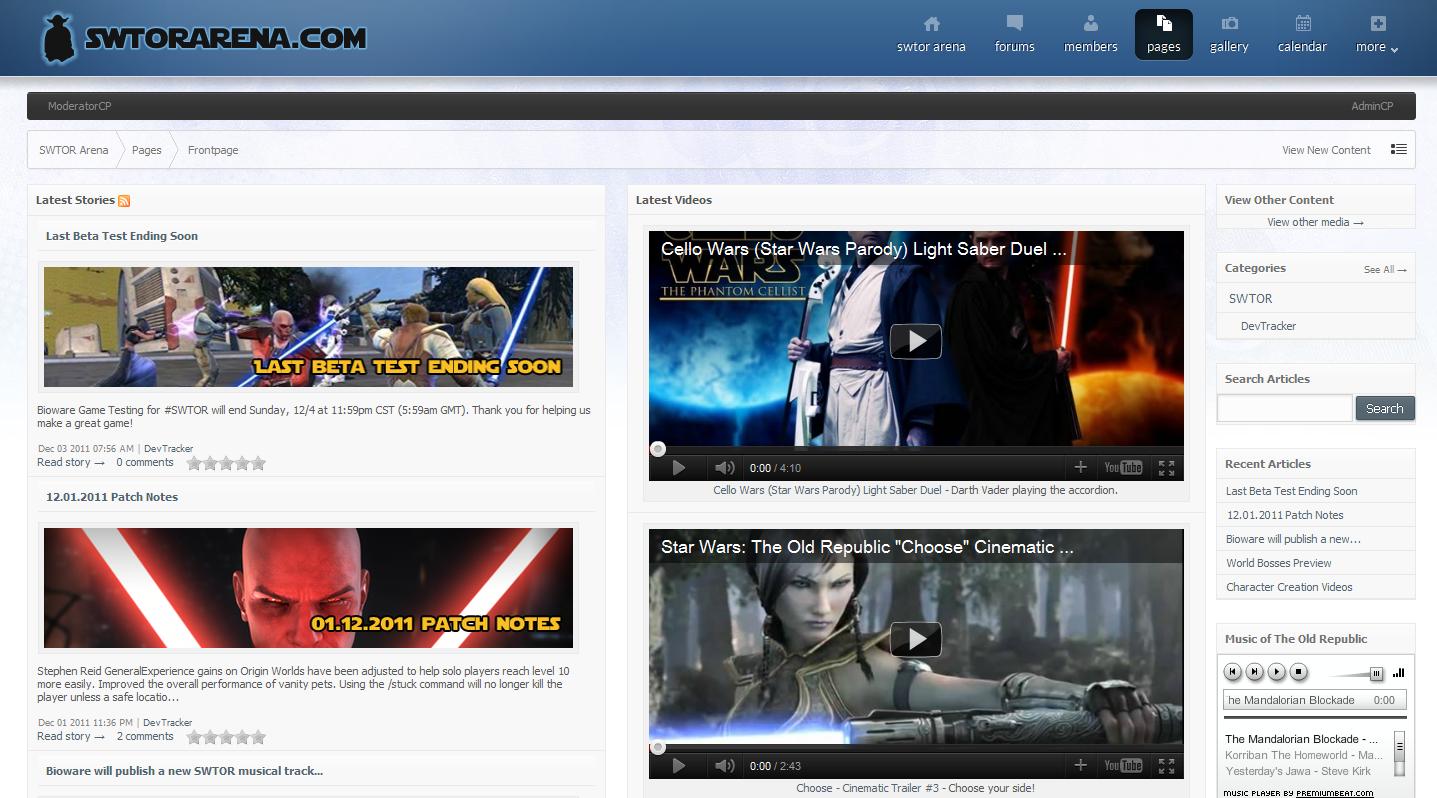Open AdminCP link
This screenshot has width=1437, height=798.
(1372, 106)
